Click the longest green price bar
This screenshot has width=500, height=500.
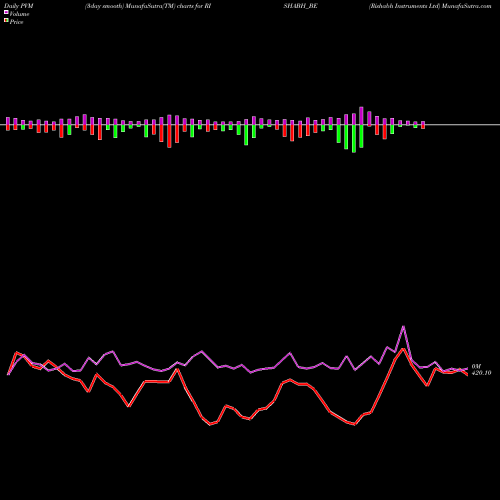click(x=354, y=139)
